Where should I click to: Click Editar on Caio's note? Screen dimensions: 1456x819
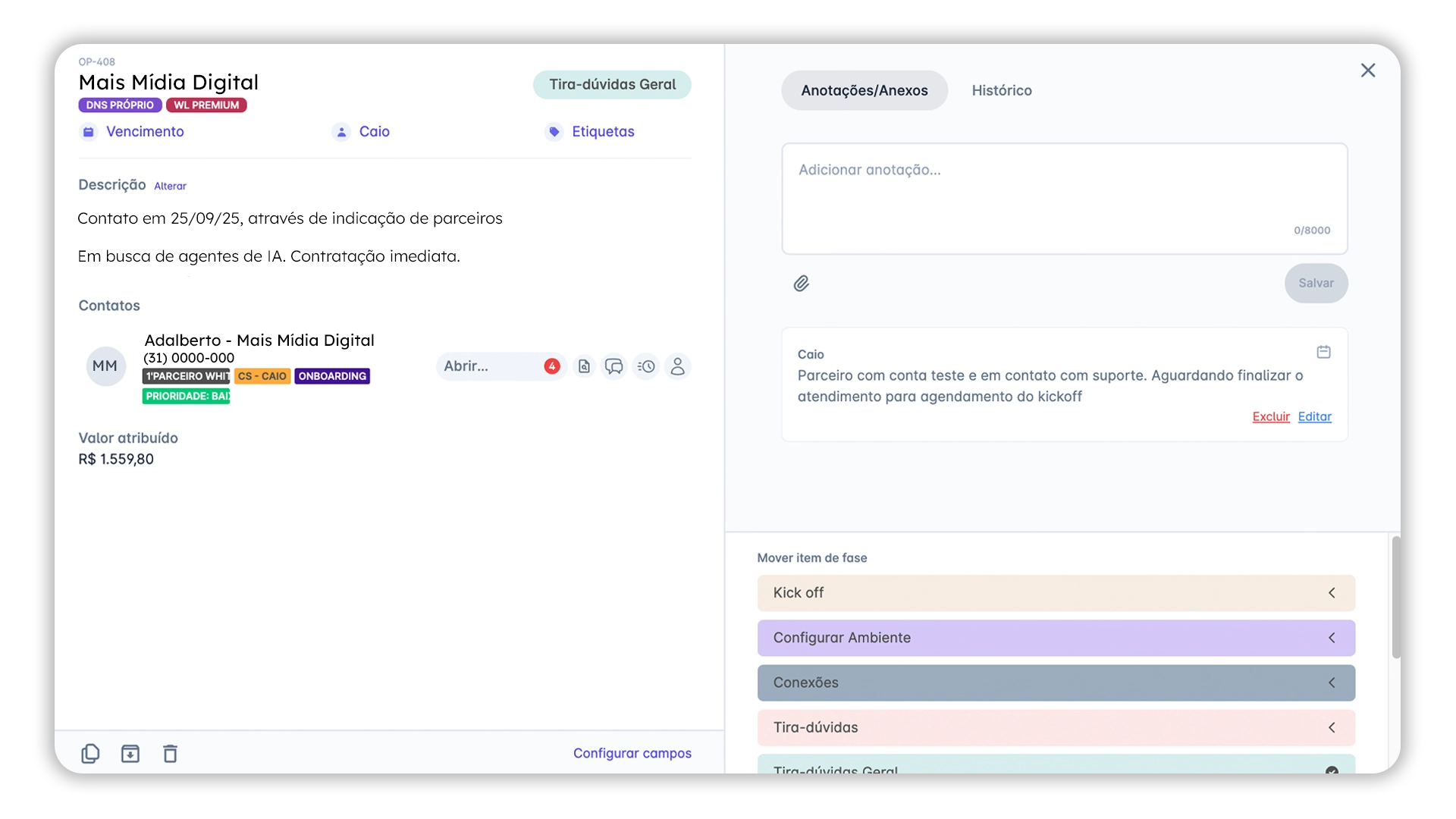pos(1314,416)
